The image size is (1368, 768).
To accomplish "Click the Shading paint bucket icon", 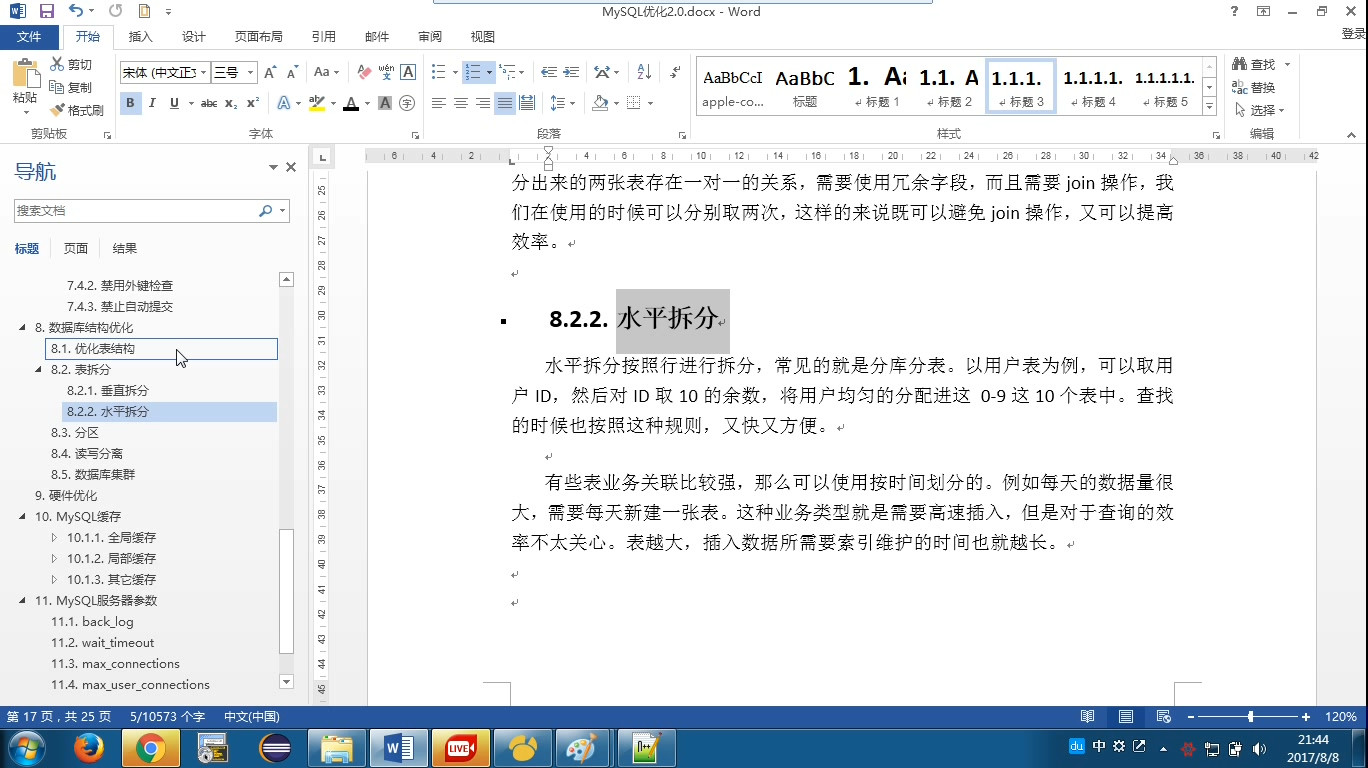I will pyautogui.click(x=600, y=103).
